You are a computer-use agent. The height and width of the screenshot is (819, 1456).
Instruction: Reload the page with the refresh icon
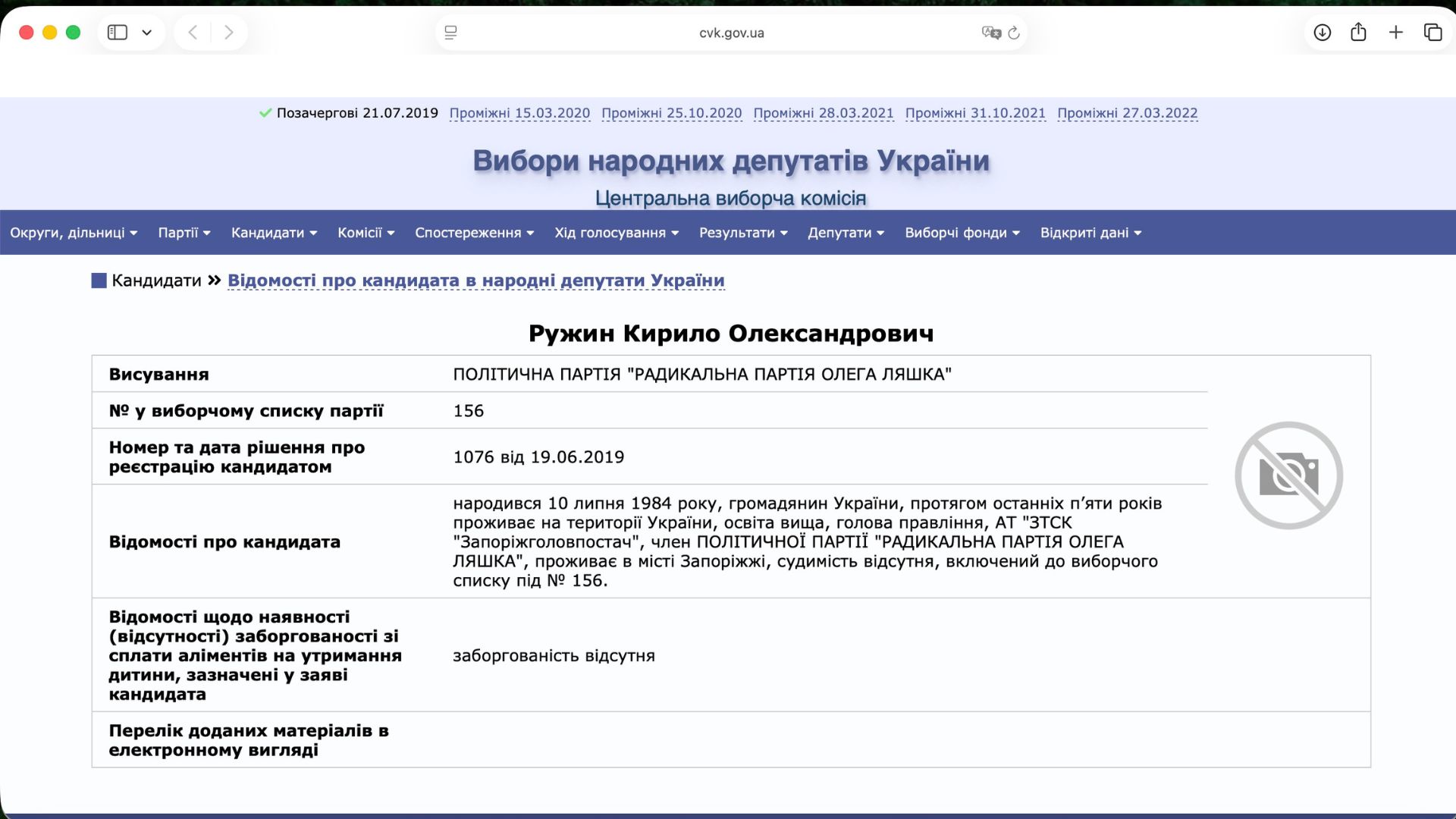click(1015, 33)
